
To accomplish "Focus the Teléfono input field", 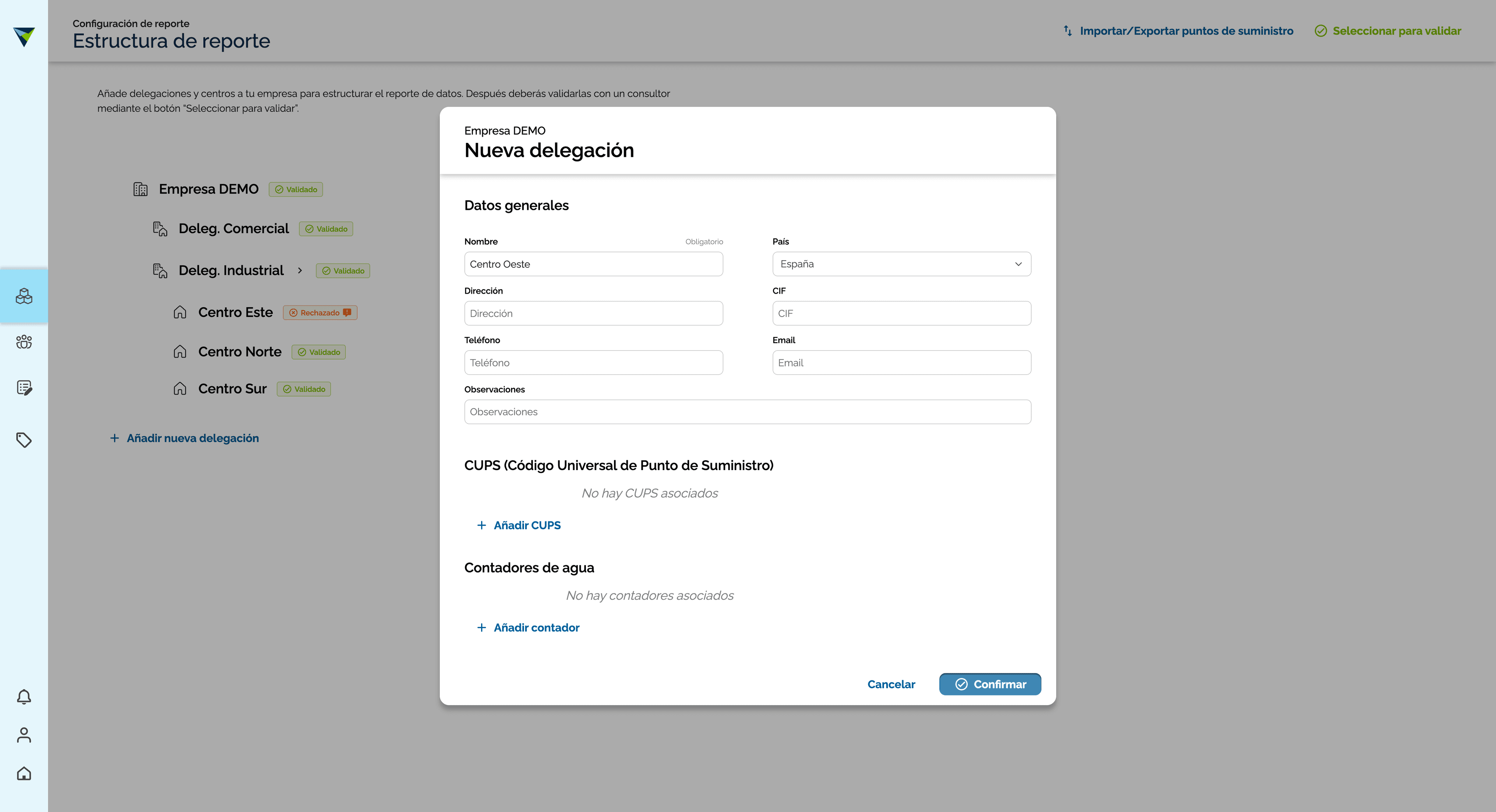I will point(593,363).
